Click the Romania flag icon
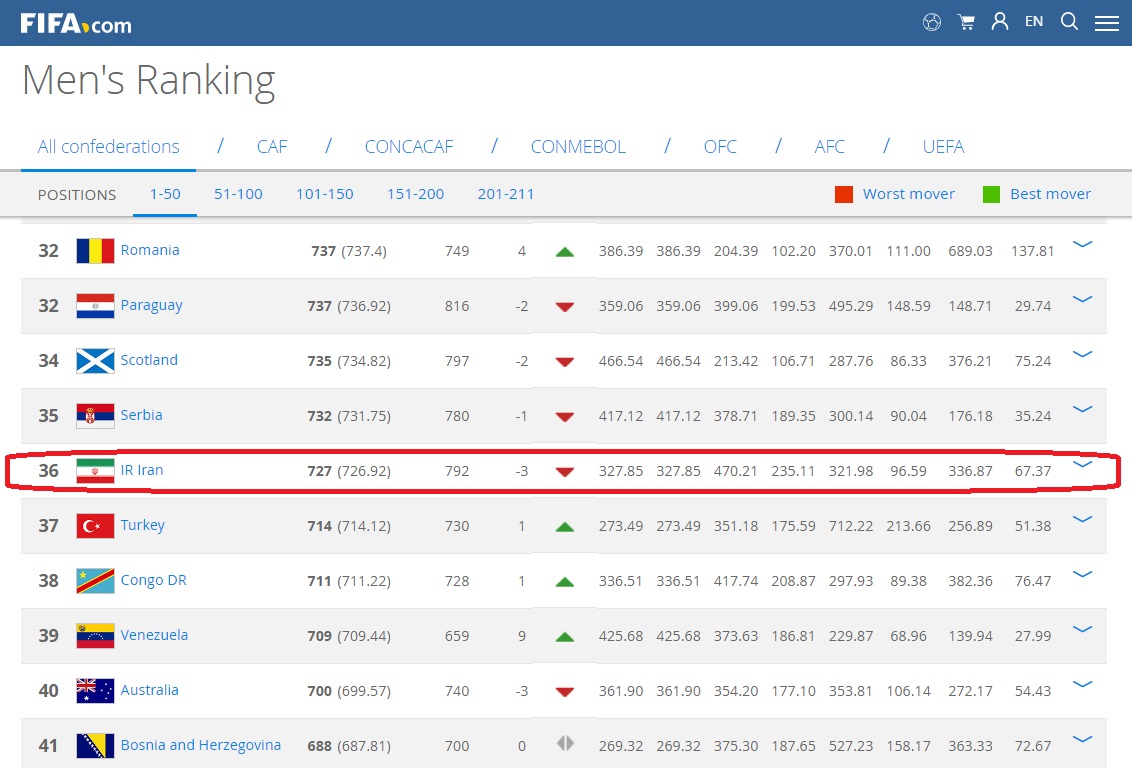Image resolution: width=1132 pixels, height=768 pixels. 95,250
